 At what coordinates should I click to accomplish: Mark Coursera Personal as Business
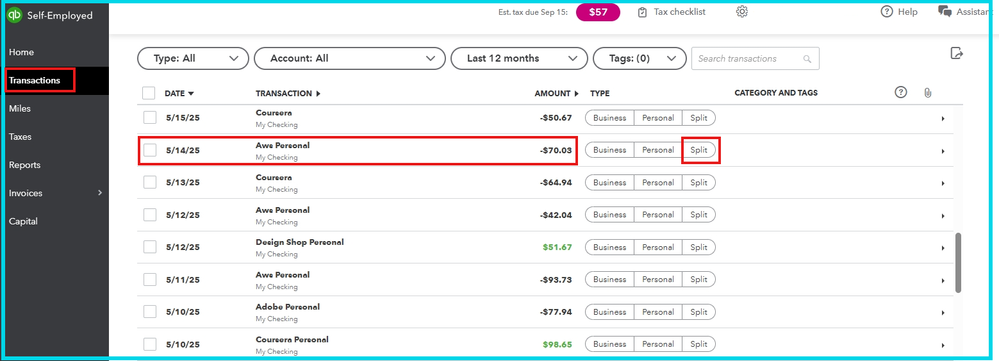(610, 344)
